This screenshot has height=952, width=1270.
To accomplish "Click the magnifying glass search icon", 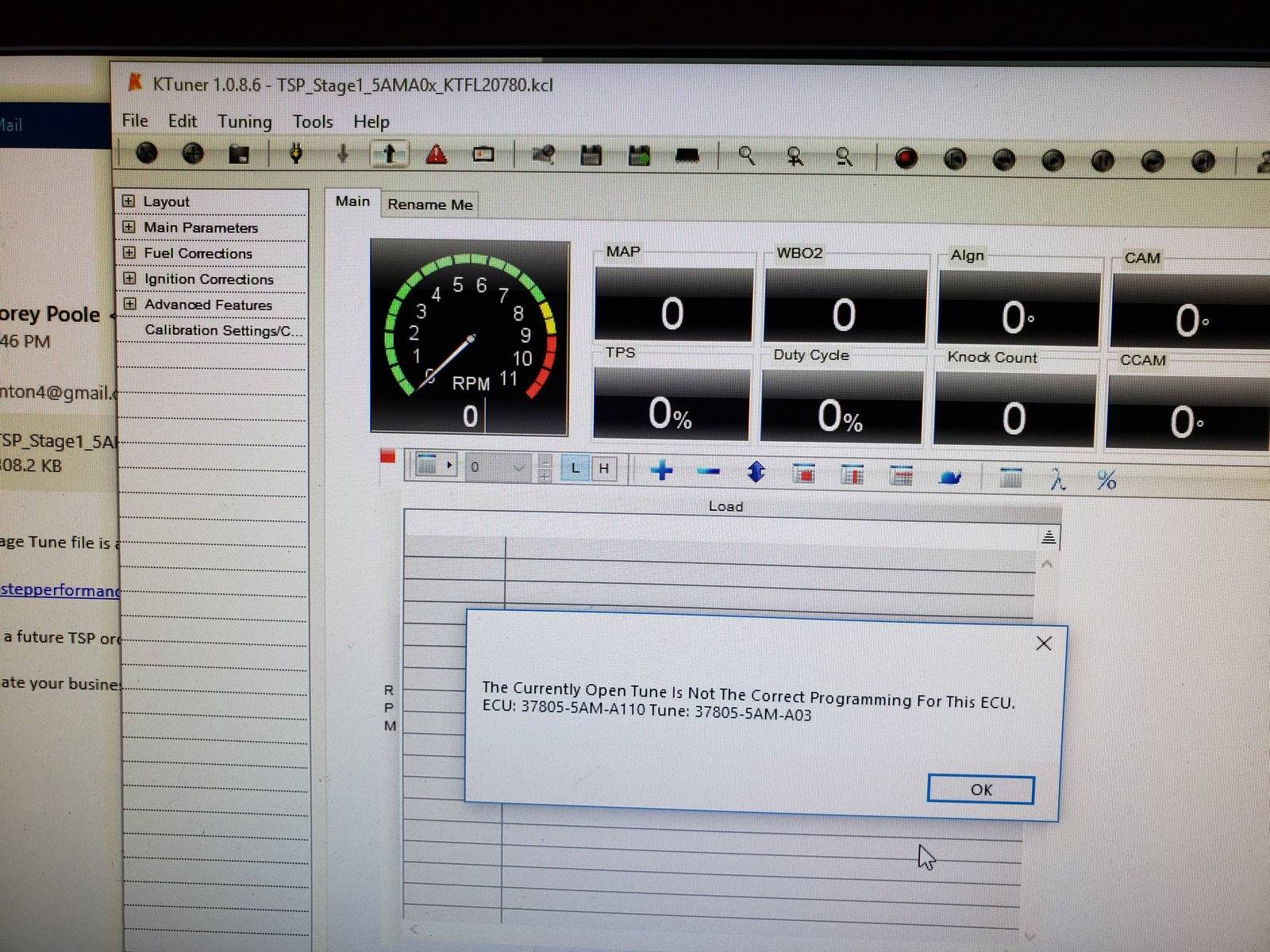I will [746, 156].
